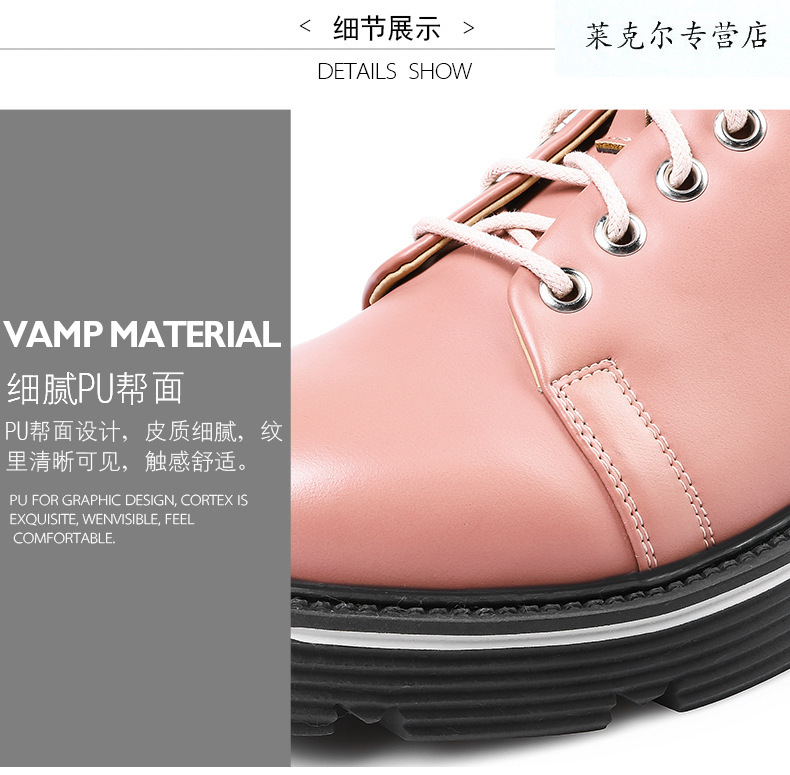Click the small brand tag on tongue
This screenshot has height=775, width=790.
tap(611, 146)
